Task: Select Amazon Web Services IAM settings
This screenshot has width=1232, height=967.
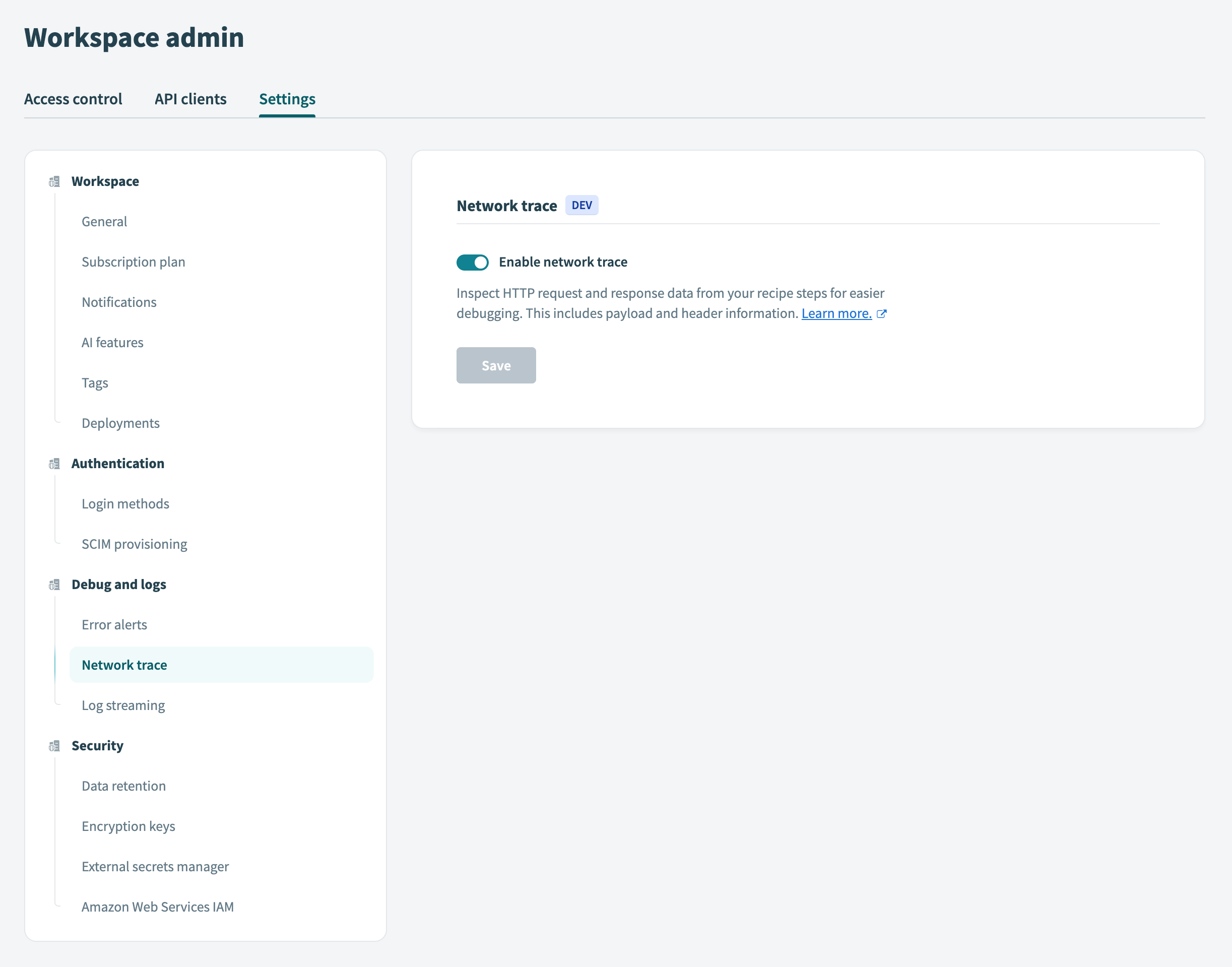Action: coord(158,907)
